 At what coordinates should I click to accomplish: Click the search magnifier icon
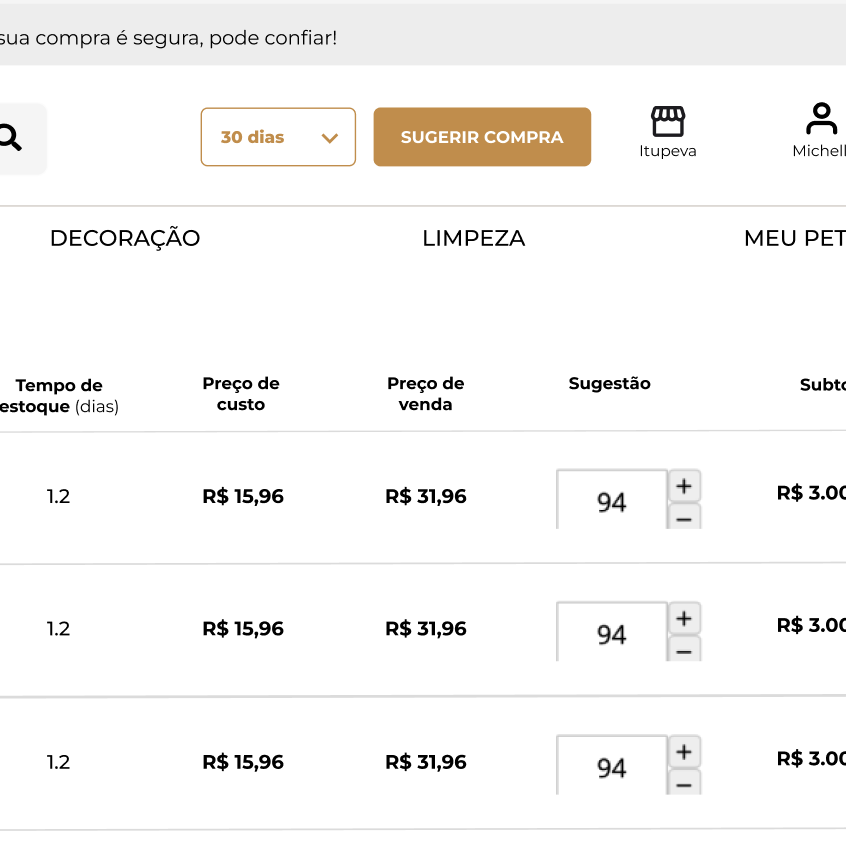(10, 138)
